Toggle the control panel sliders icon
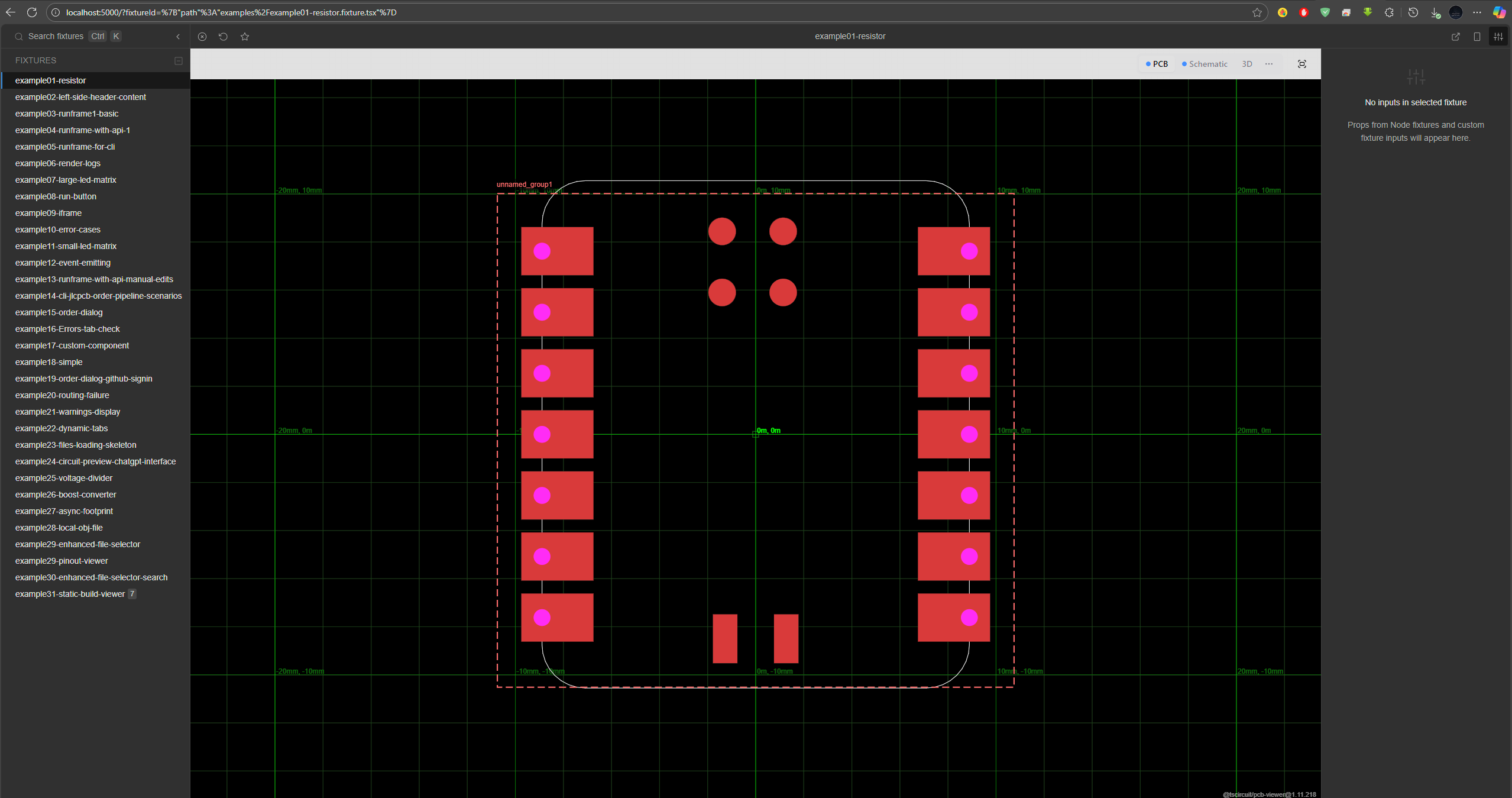The image size is (1512, 798). [1498, 37]
